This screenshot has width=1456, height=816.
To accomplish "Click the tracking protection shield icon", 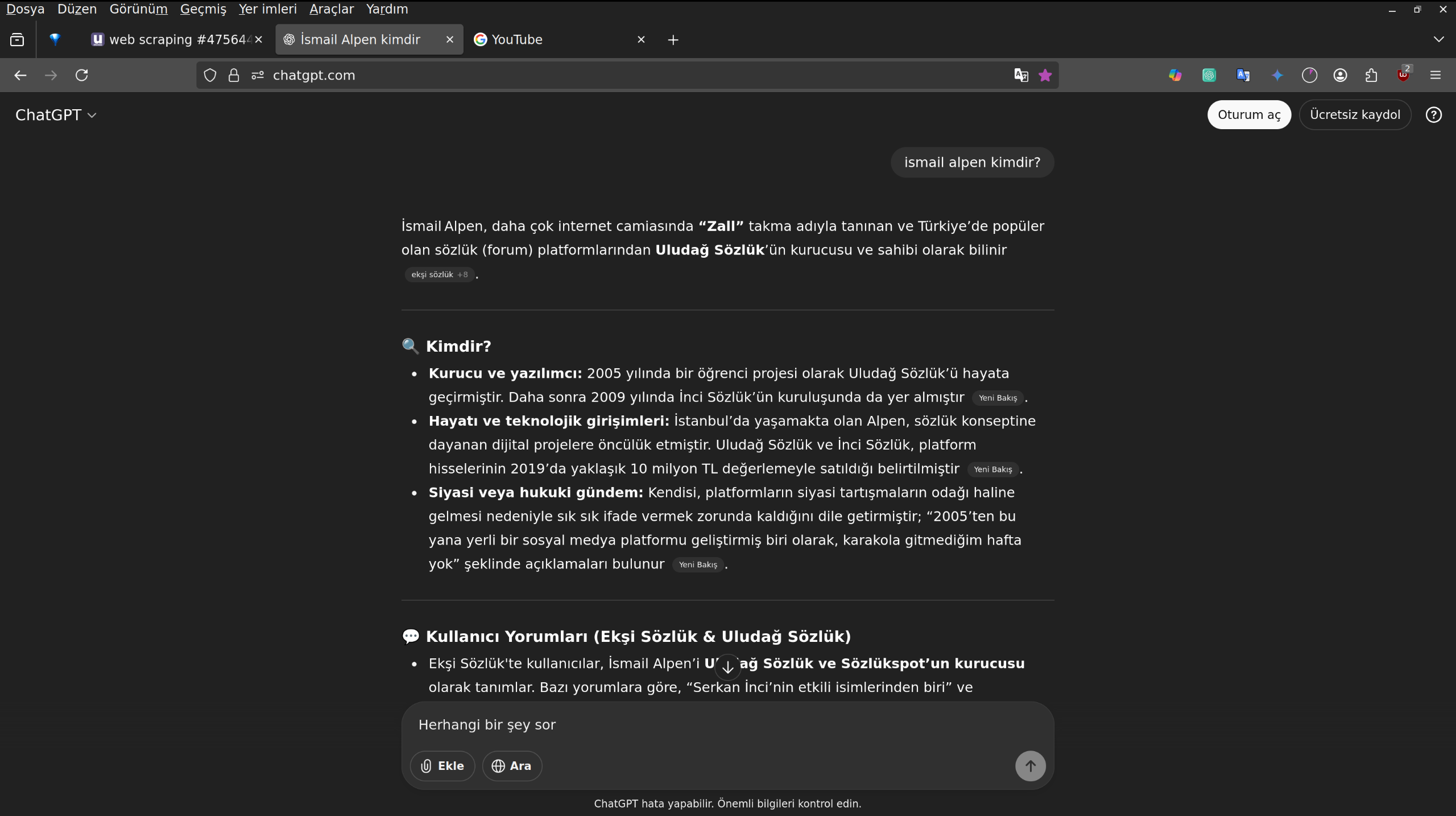I will 210,75.
